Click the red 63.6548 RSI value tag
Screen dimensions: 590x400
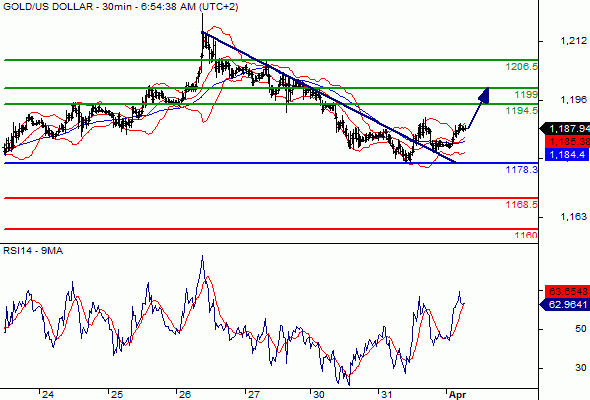(567, 291)
